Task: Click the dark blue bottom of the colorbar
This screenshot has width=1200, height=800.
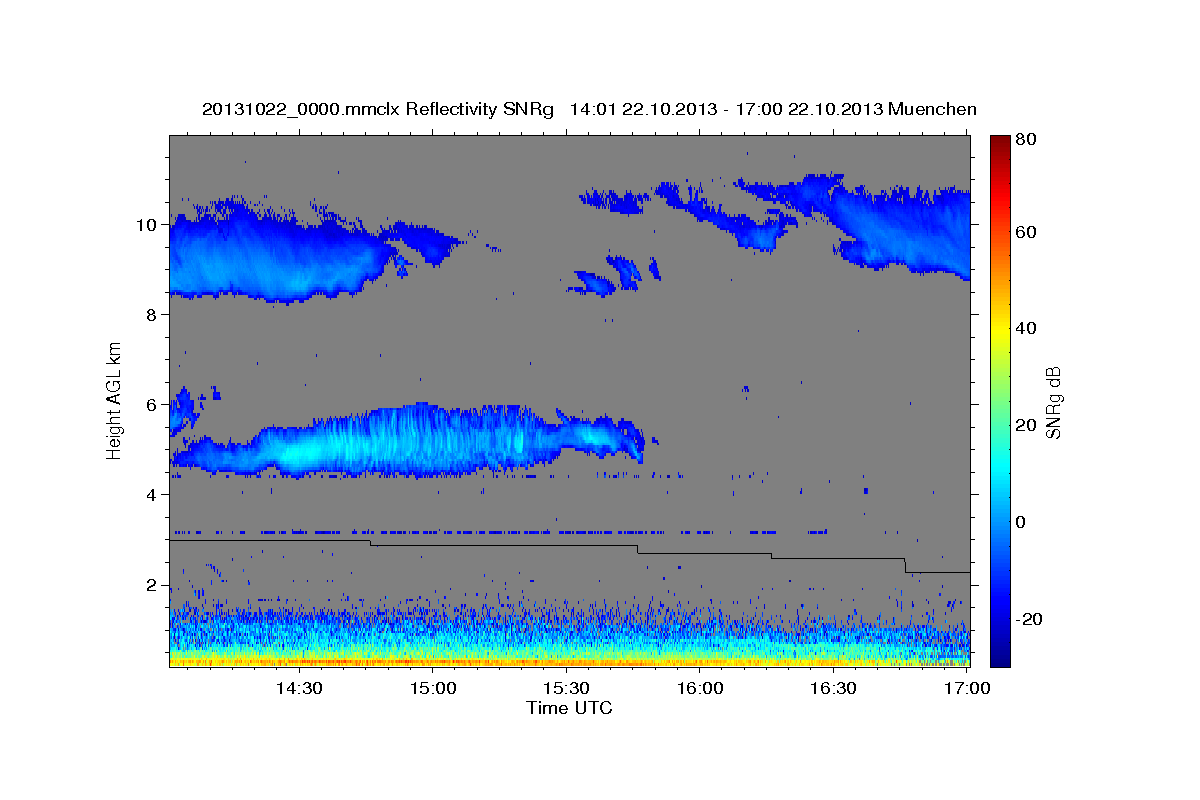Action: click(1000, 655)
